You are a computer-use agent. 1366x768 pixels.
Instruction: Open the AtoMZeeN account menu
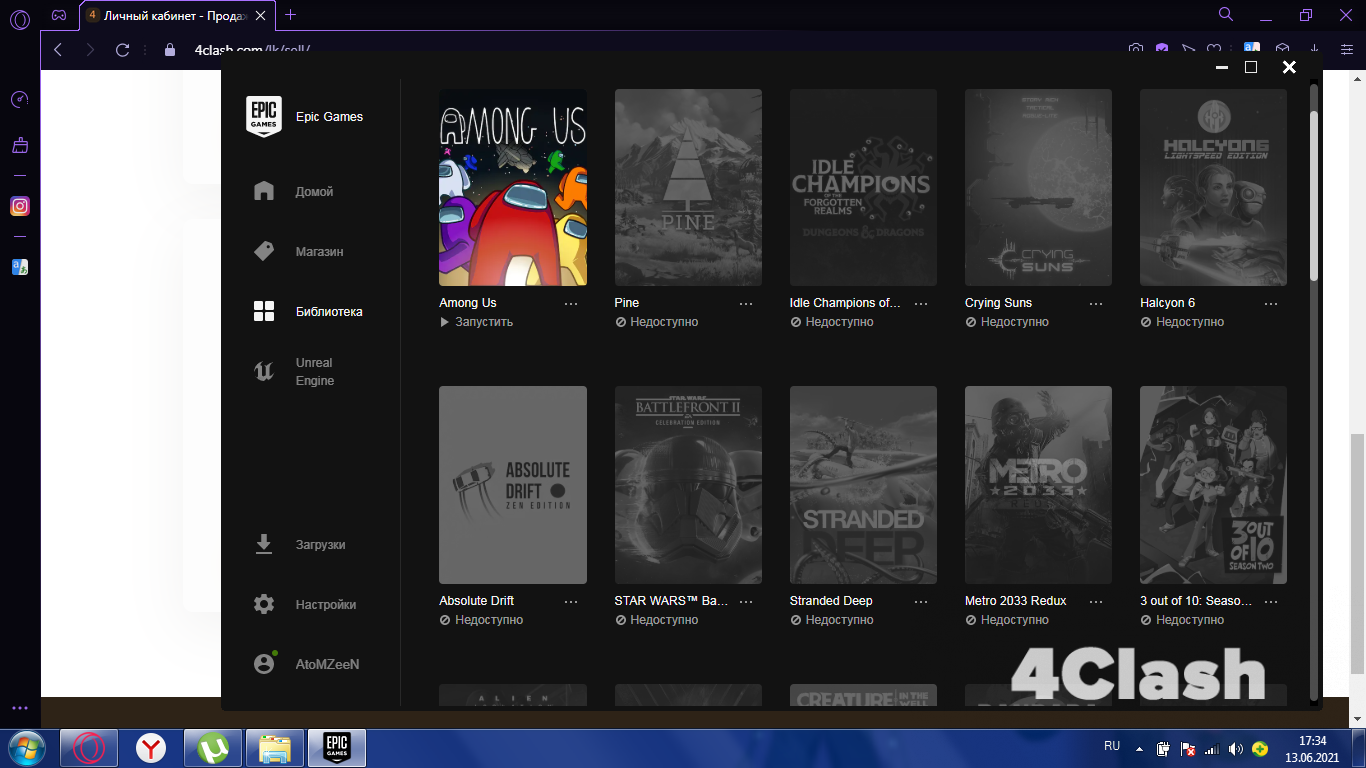pos(327,665)
